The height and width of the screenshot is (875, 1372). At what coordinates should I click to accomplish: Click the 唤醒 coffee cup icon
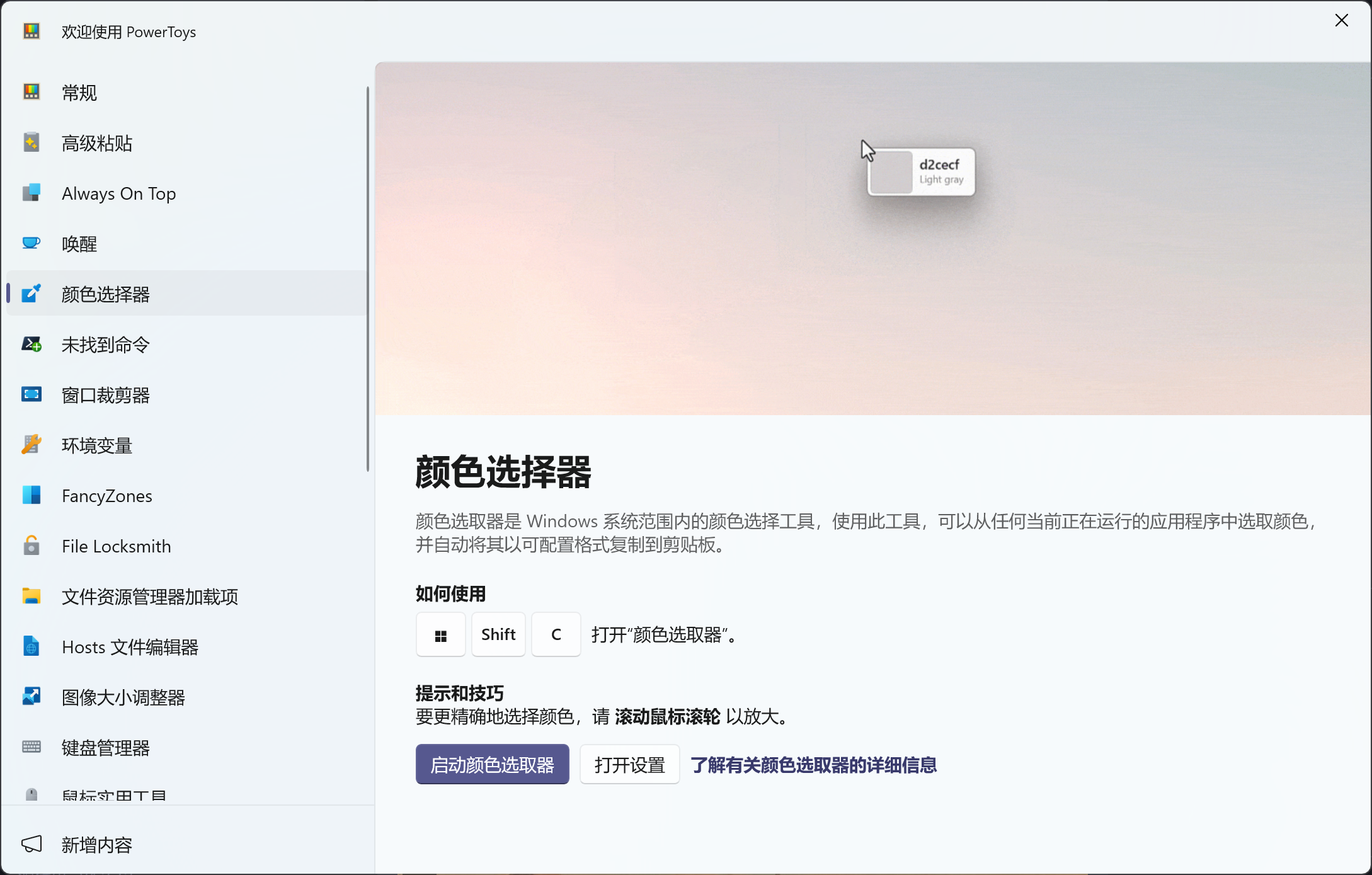click(x=31, y=243)
